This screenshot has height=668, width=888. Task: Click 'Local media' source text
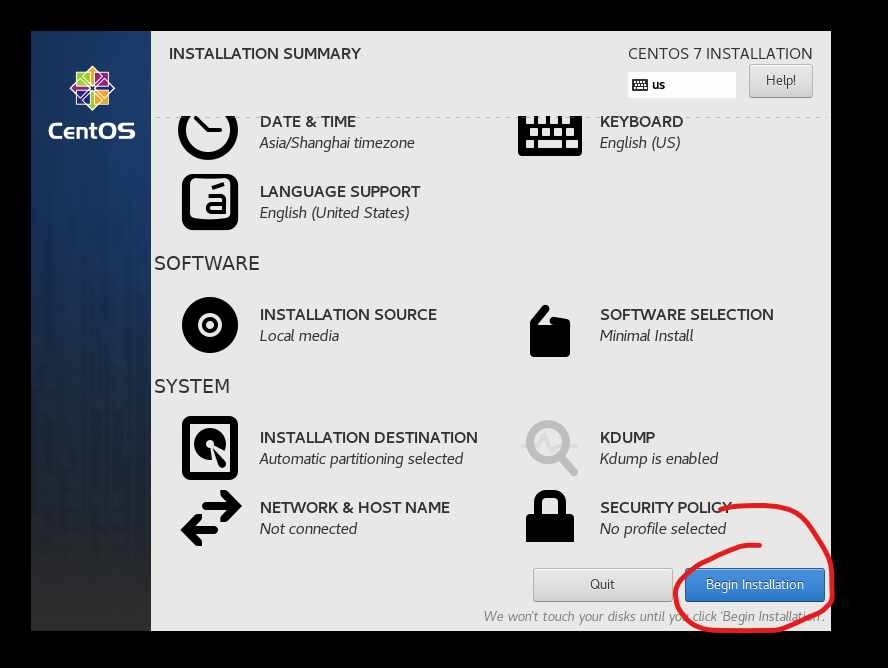click(299, 336)
